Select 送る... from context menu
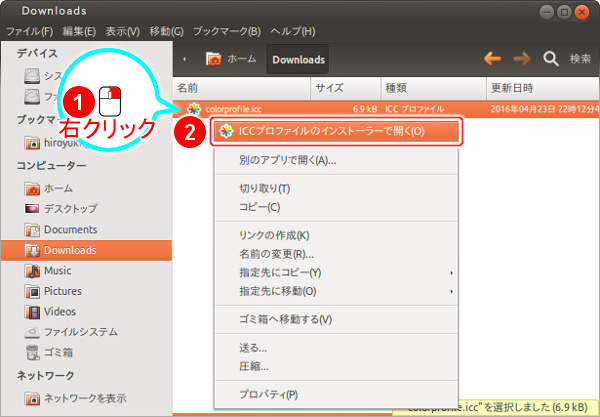Image resolution: width=600 pixels, height=417 pixels. (336, 348)
